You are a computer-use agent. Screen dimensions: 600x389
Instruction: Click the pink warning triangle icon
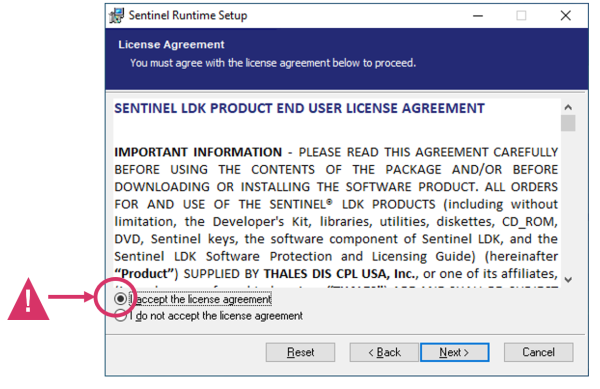(x=28, y=299)
